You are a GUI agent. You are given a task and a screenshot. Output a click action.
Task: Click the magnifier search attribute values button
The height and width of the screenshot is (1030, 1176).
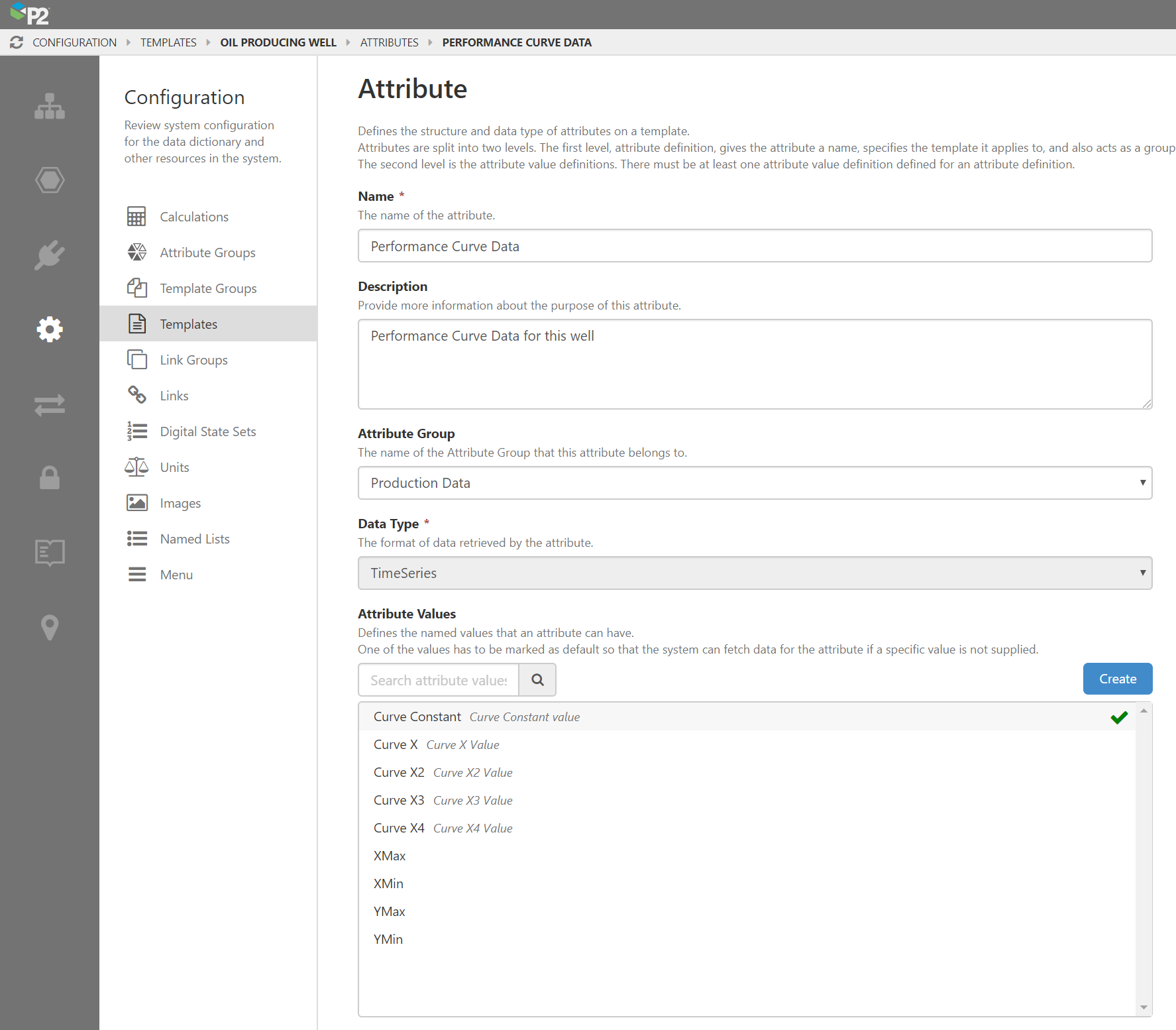click(x=537, y=680)
